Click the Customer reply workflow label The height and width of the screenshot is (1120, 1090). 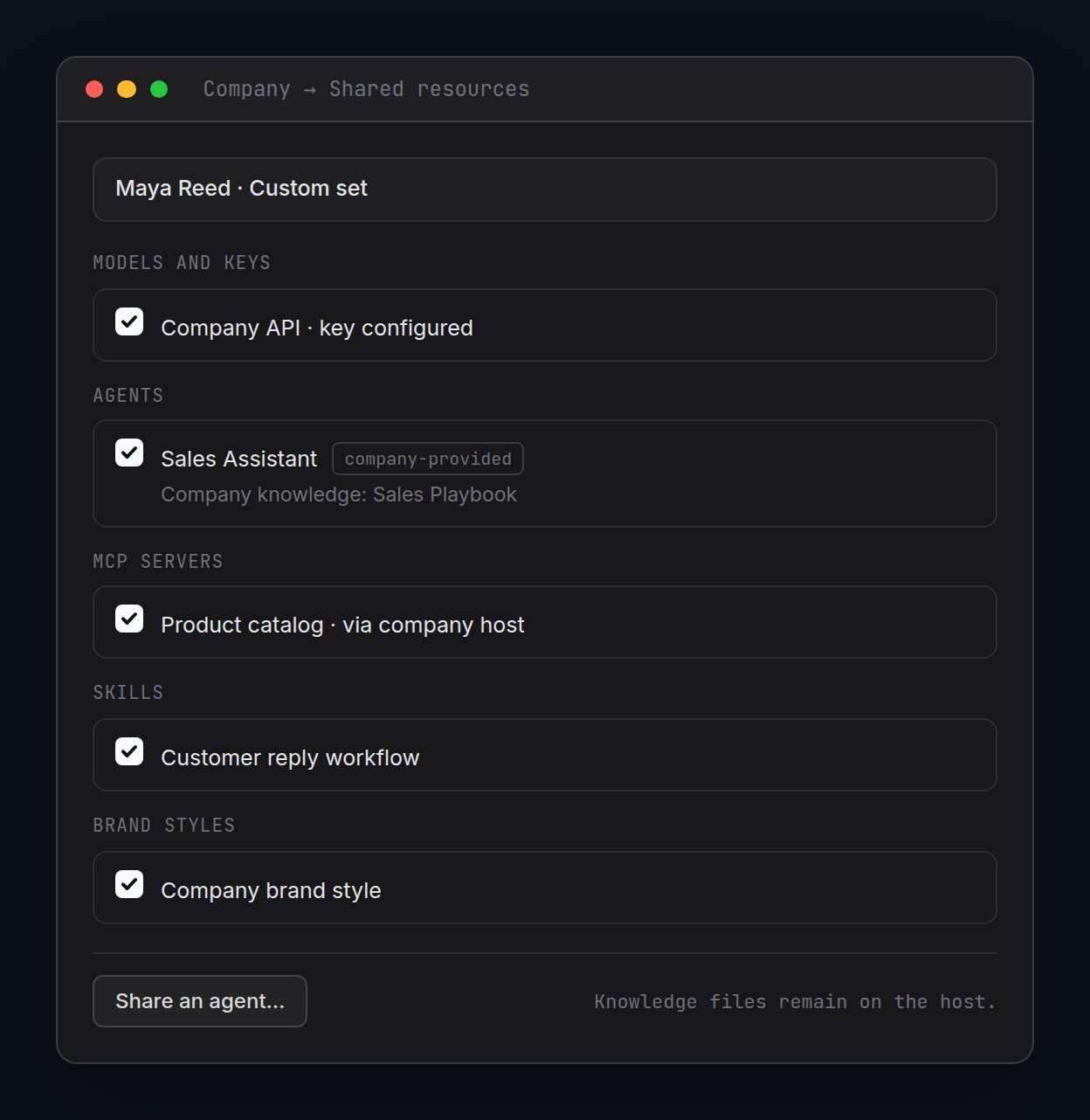pyautogui.click(x=290, y=757)
